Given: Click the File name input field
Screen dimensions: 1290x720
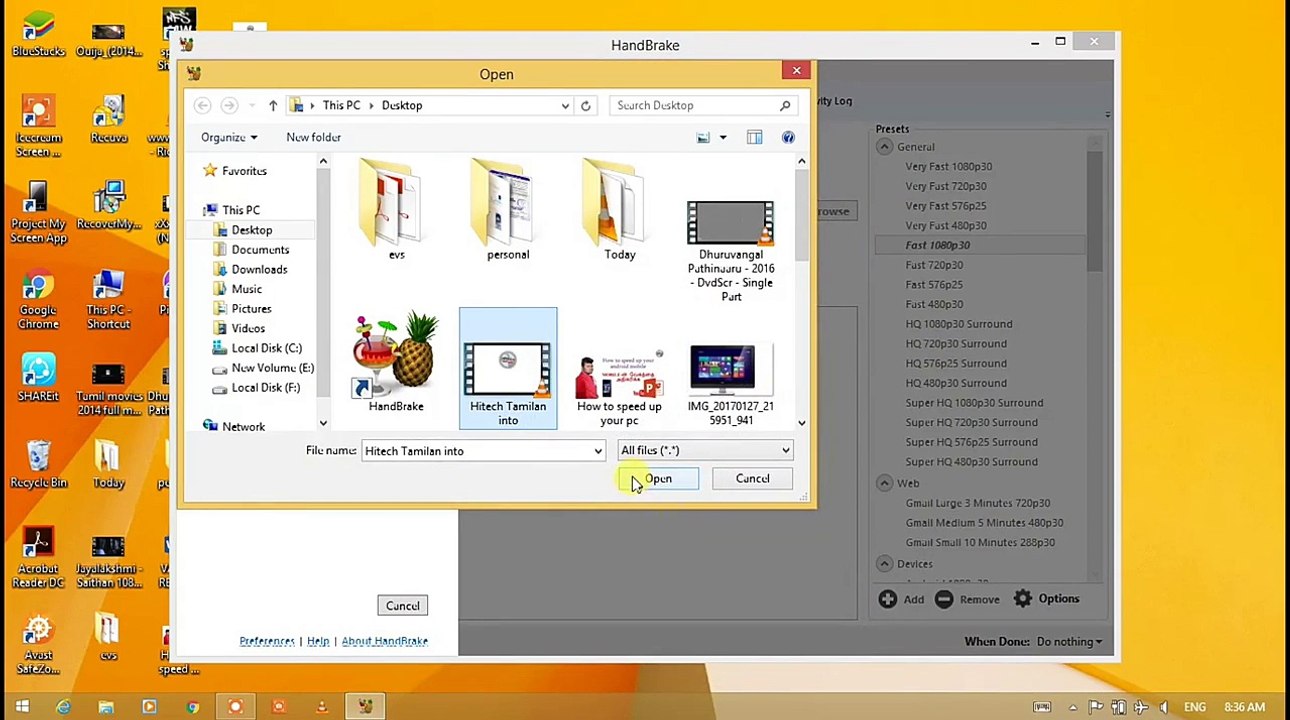Looking at the screenshot, I should pyautogui.click(x=477, y=451).
